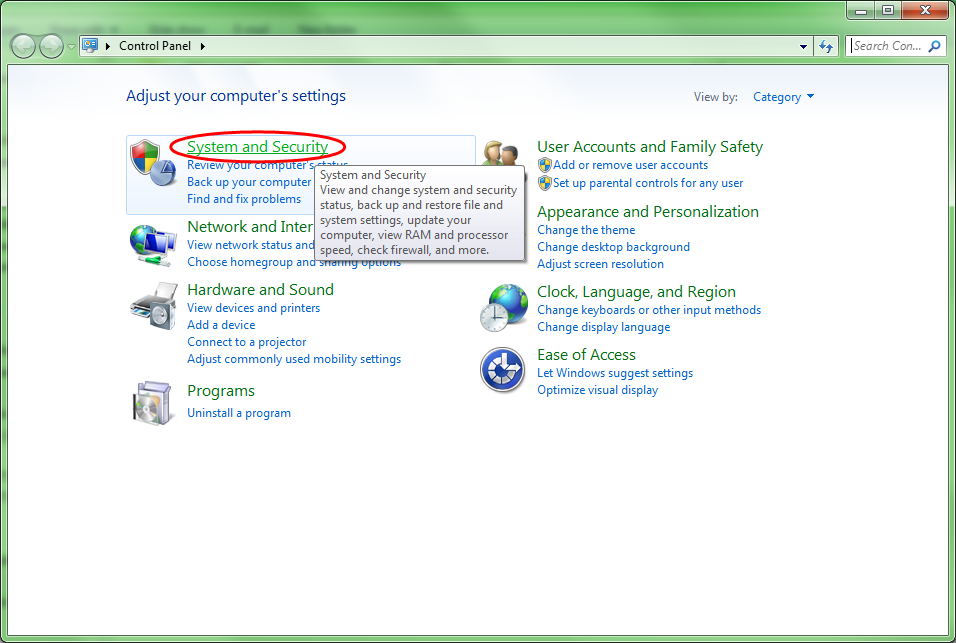Click Change display language link
Viewport: 956px width, 643px height.
(x=604, y=327)
